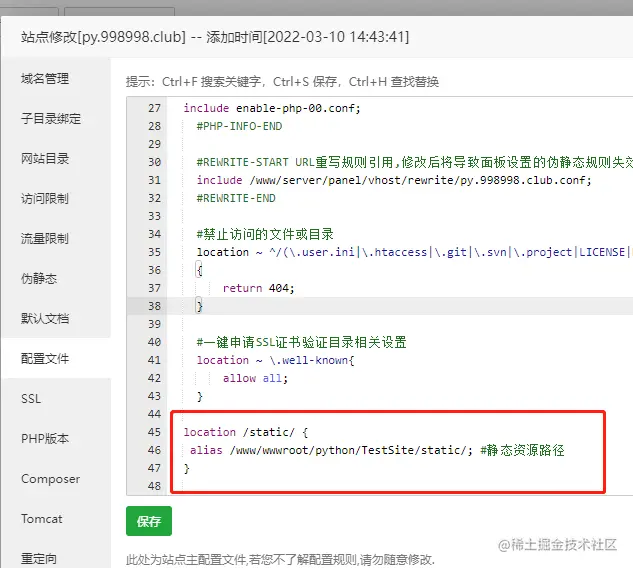Click line number 35 in gutter
The height and width of the screenshot is (568, 633).
[x=154, y=252]
